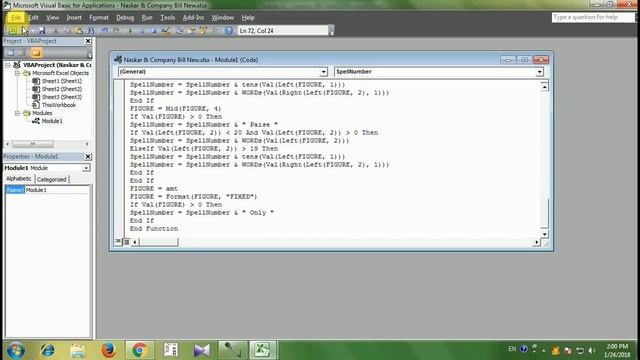The width and height of the screenshot is (640, 360).
Task: Switch to the Alphabetic properties tab
Action: tap(19, 179)
